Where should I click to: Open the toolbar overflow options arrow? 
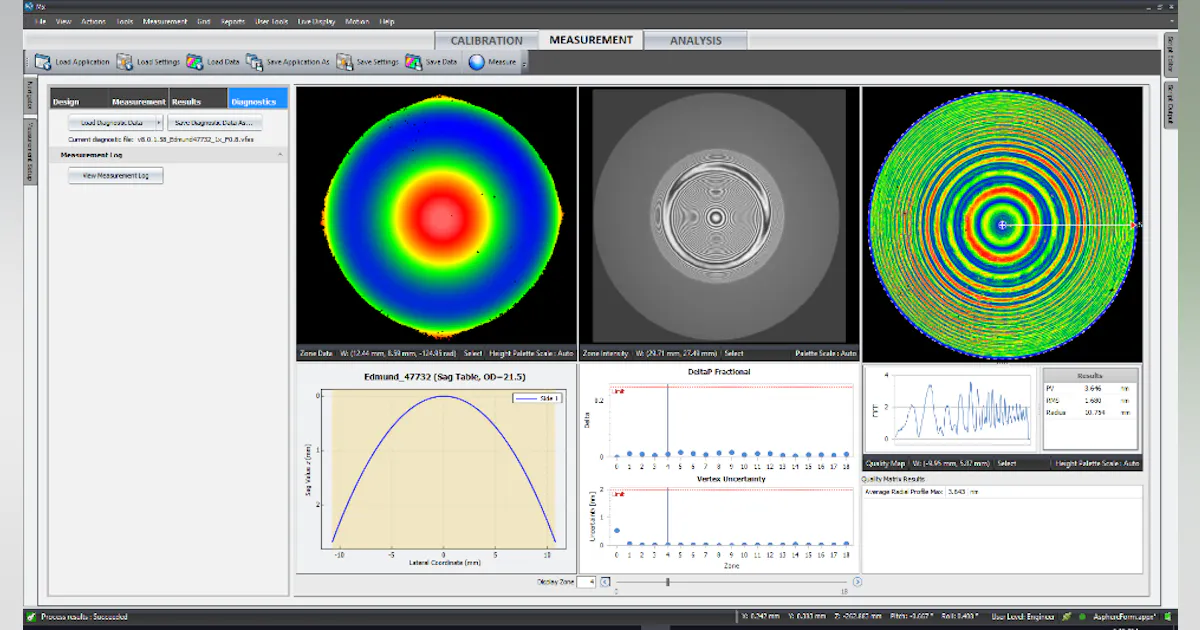pyautogui.click(x=524, y=63)
